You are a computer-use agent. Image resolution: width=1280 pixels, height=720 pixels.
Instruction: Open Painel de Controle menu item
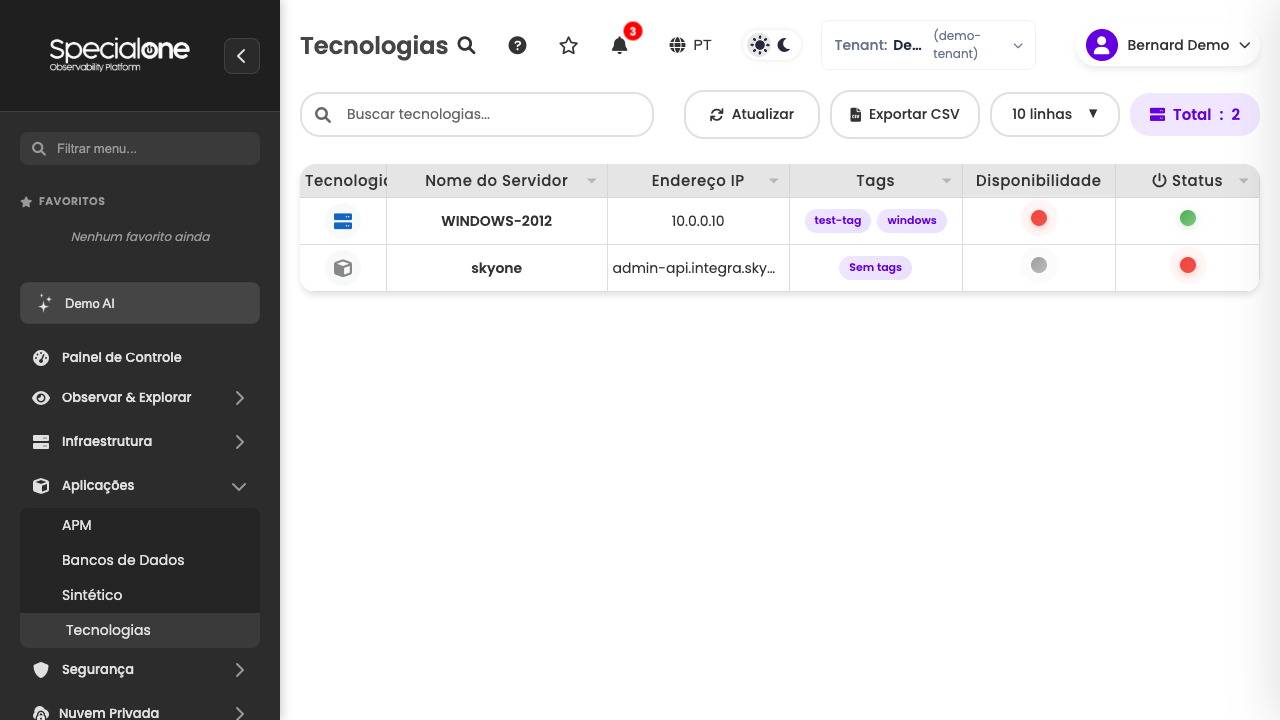click(x=140, y=357)
